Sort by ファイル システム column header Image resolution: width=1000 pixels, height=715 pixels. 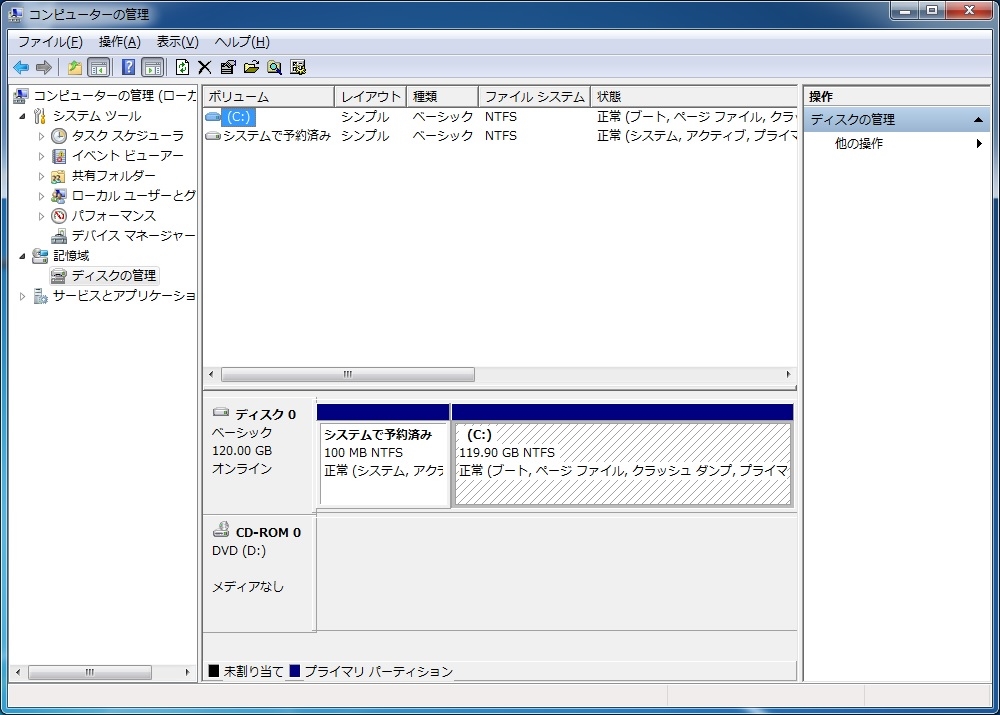click(534, 96)
